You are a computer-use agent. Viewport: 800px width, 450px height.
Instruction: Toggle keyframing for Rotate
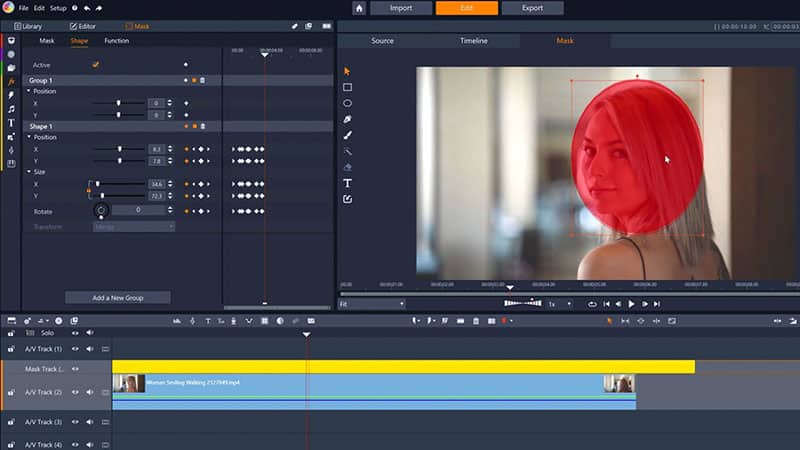(x=186, y=211)
